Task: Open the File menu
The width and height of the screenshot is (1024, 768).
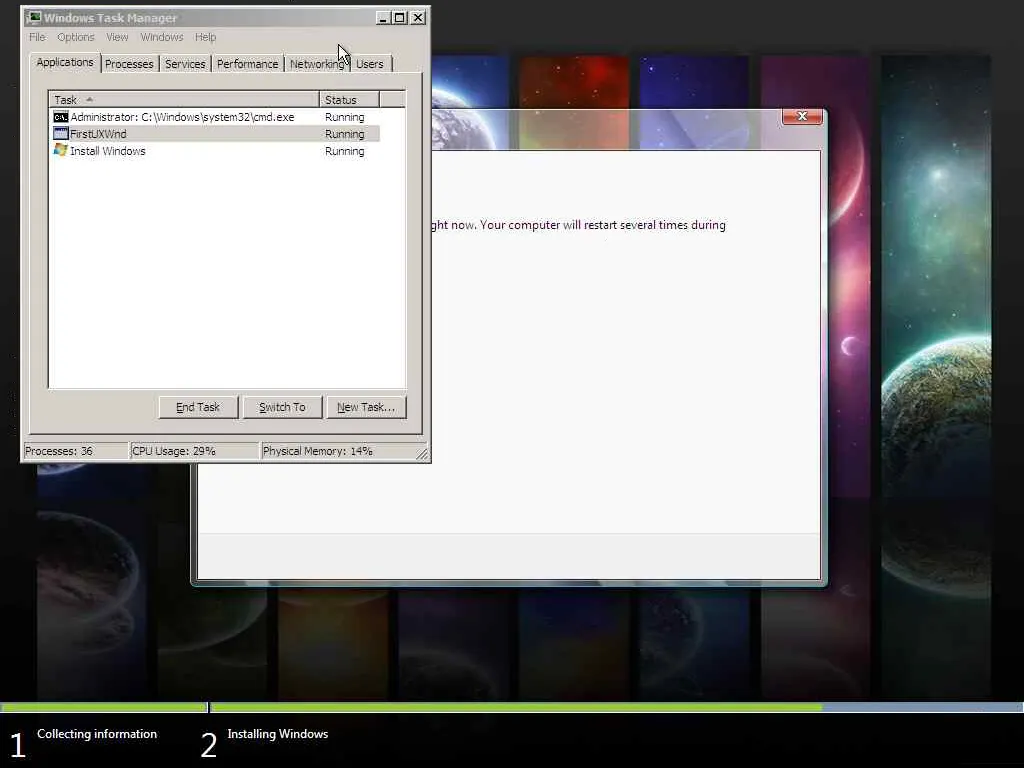Action: coord(37,37)
